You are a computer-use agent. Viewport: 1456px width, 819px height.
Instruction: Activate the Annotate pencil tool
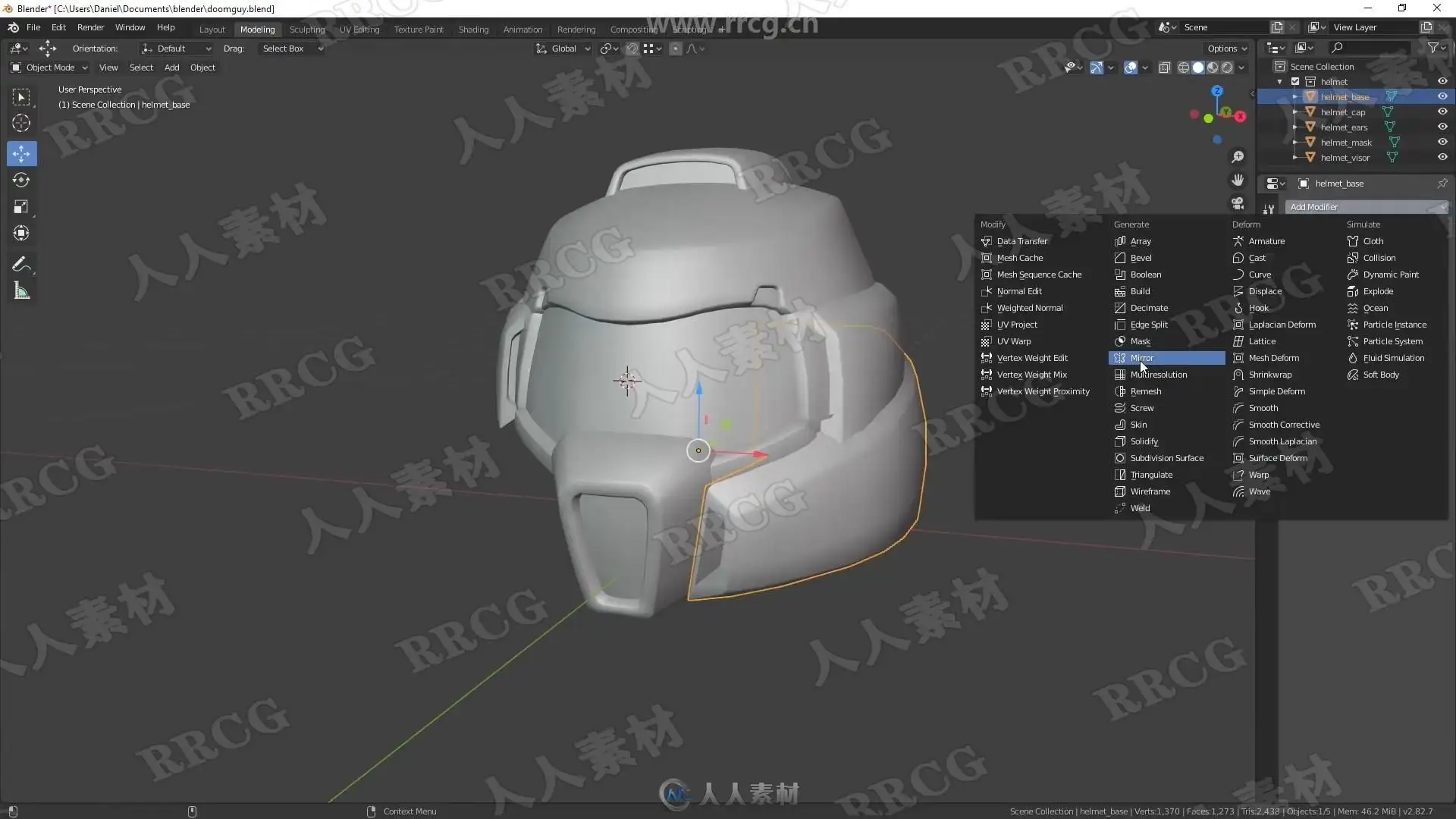21,265
